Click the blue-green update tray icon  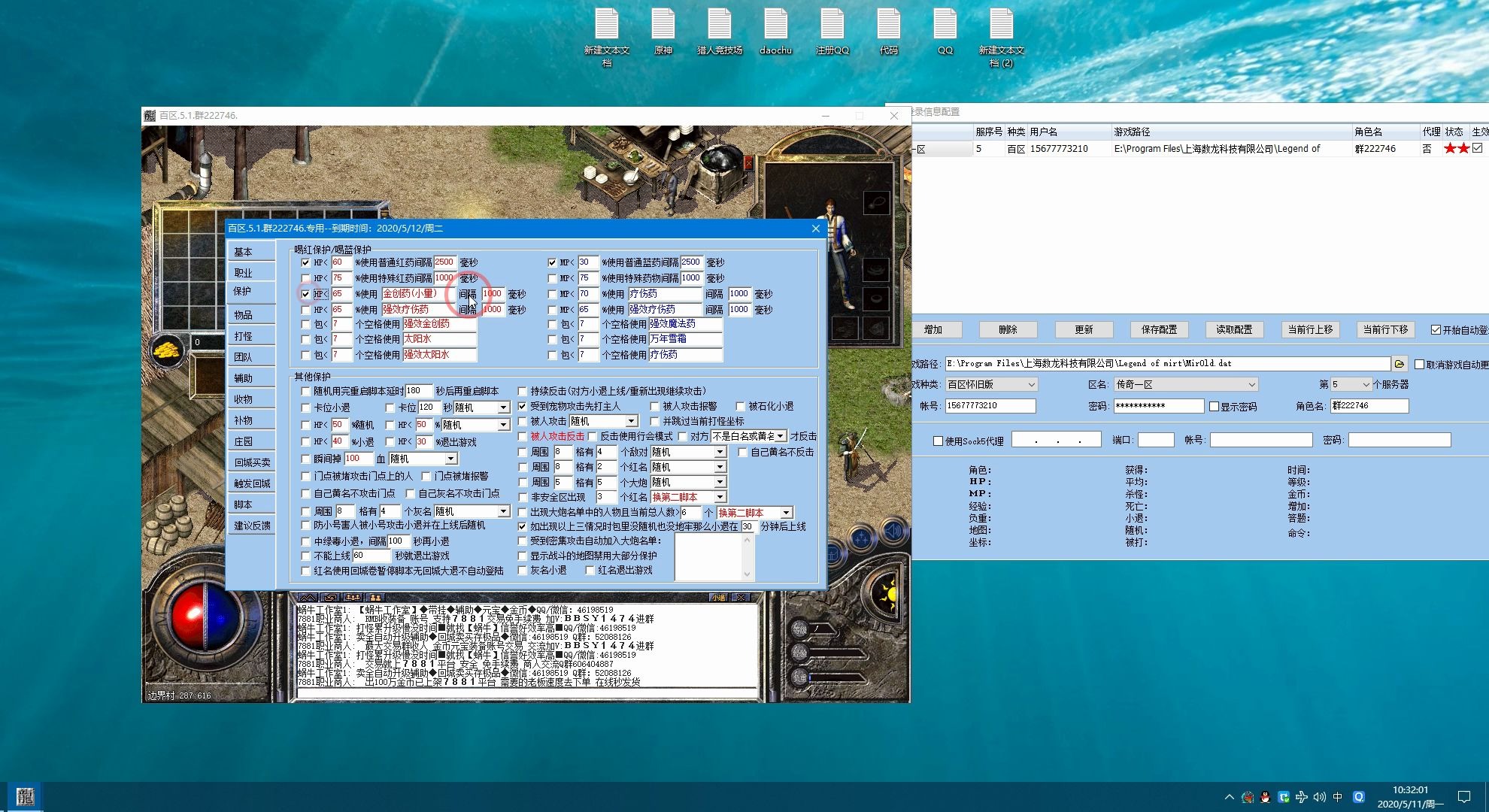coord(1283,797)
